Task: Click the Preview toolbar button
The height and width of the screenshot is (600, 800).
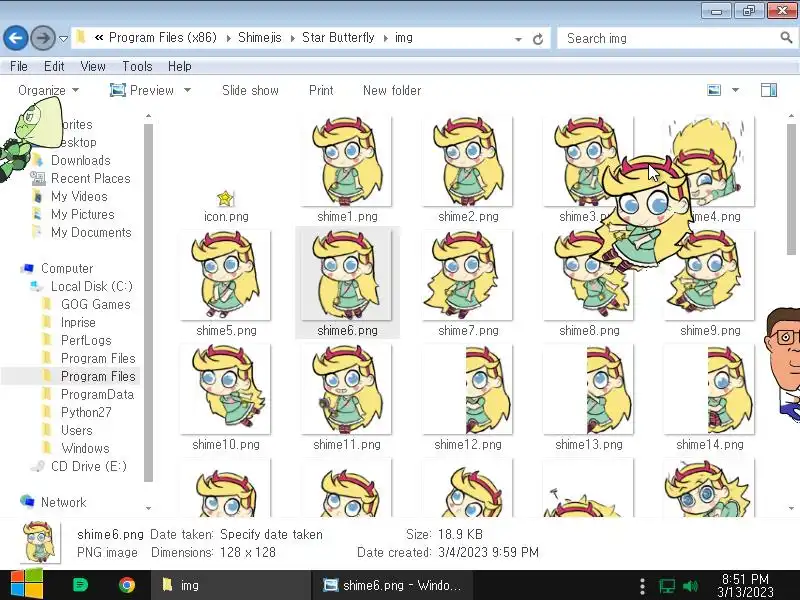Action: click(x=142, y=90)
